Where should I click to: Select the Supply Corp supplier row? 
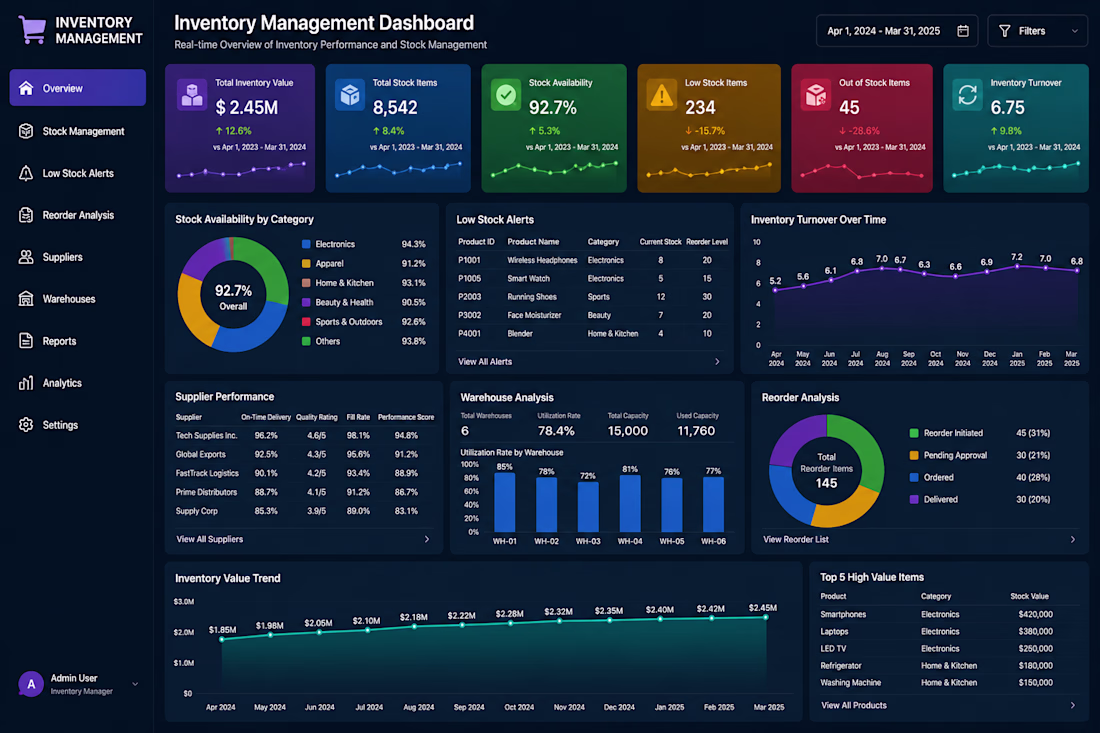(x=304, y=511)
